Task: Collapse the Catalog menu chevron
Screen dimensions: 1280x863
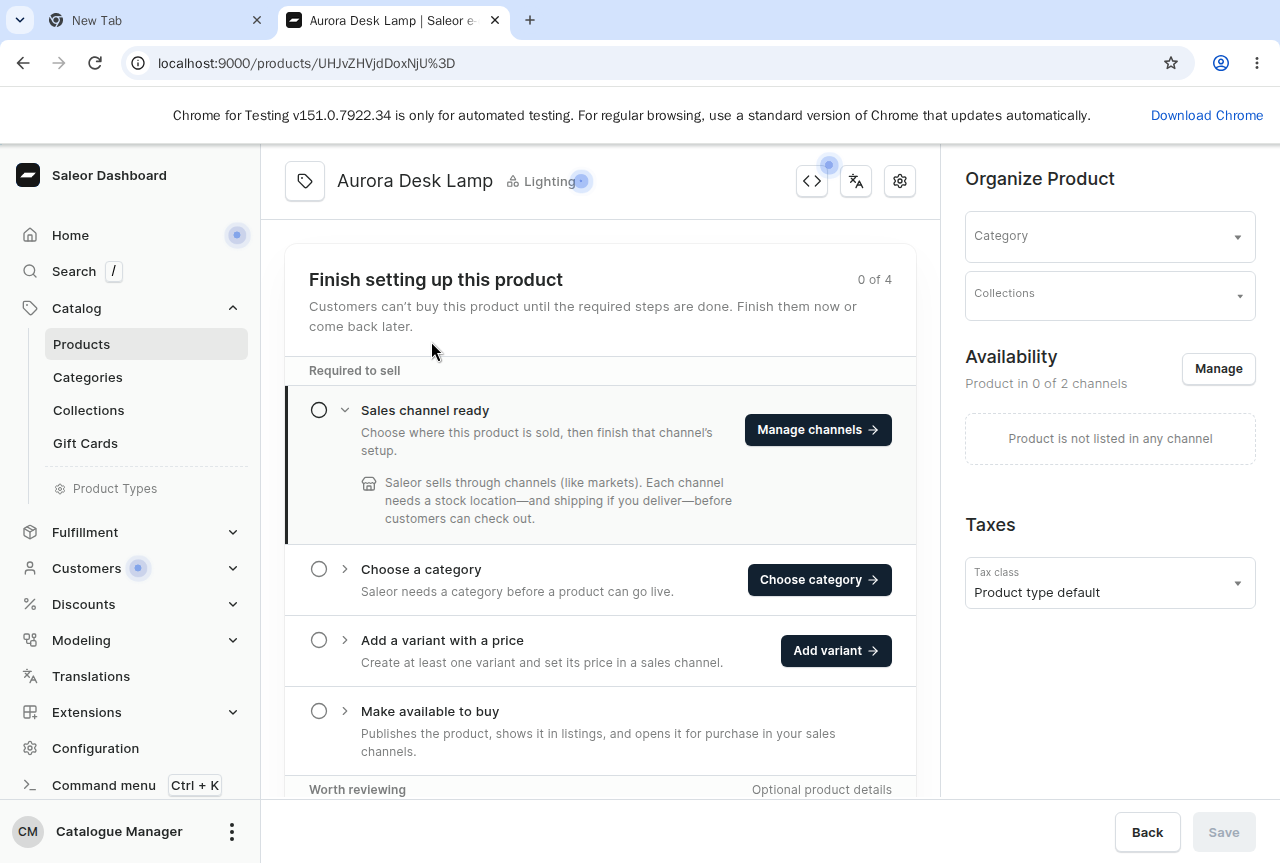Action: [x=233, y=308]
